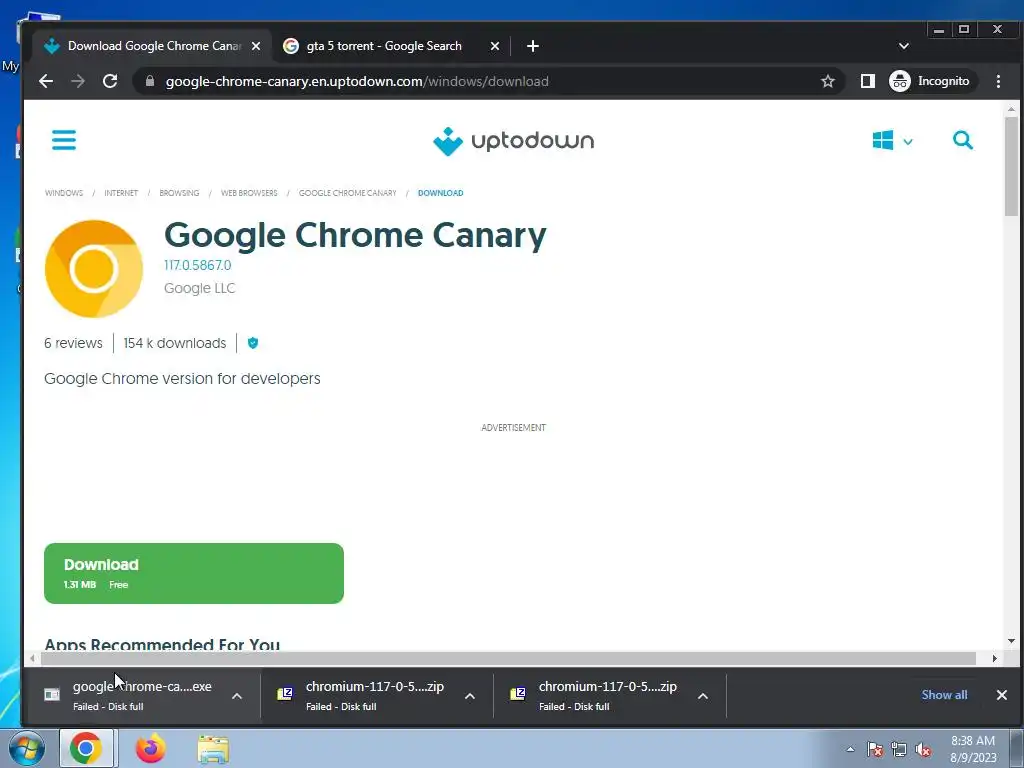1024x768 pixels.
Task: Open version 117.0.5867.0 link
Action: click(197, 265)
